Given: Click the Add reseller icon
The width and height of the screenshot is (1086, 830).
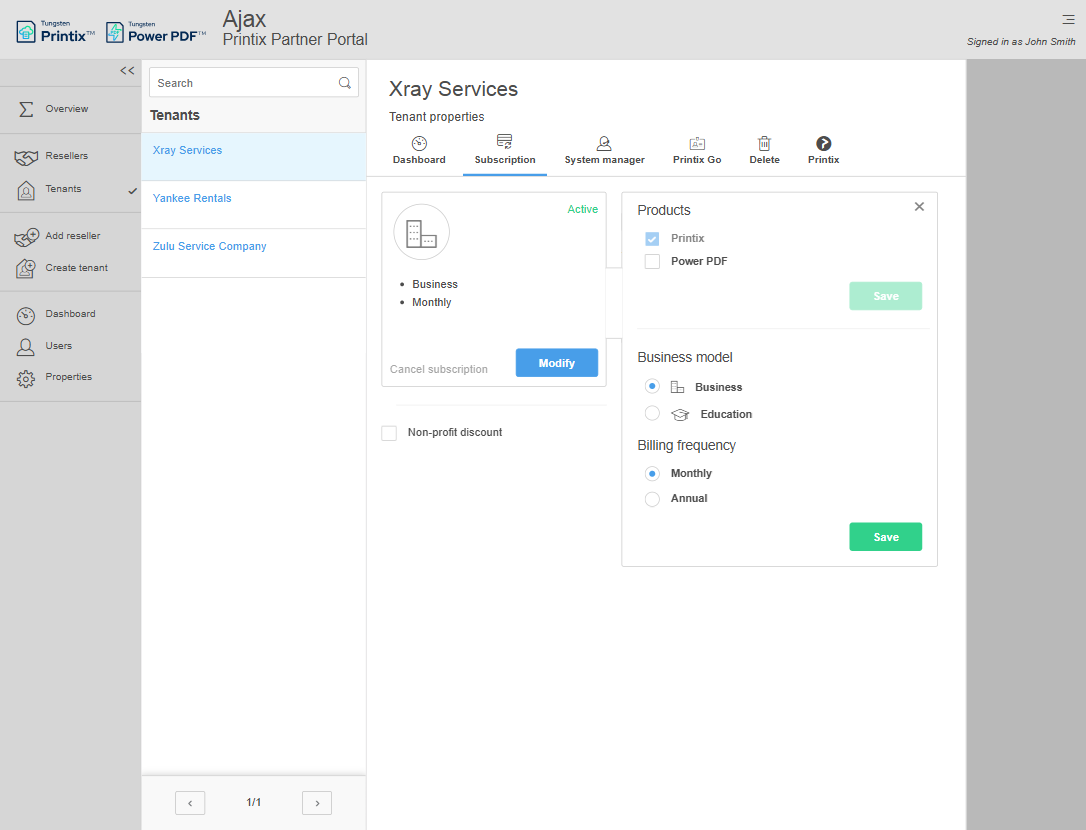Looking at the screenshot, I should pyautogui.click(x=27, y=237).
